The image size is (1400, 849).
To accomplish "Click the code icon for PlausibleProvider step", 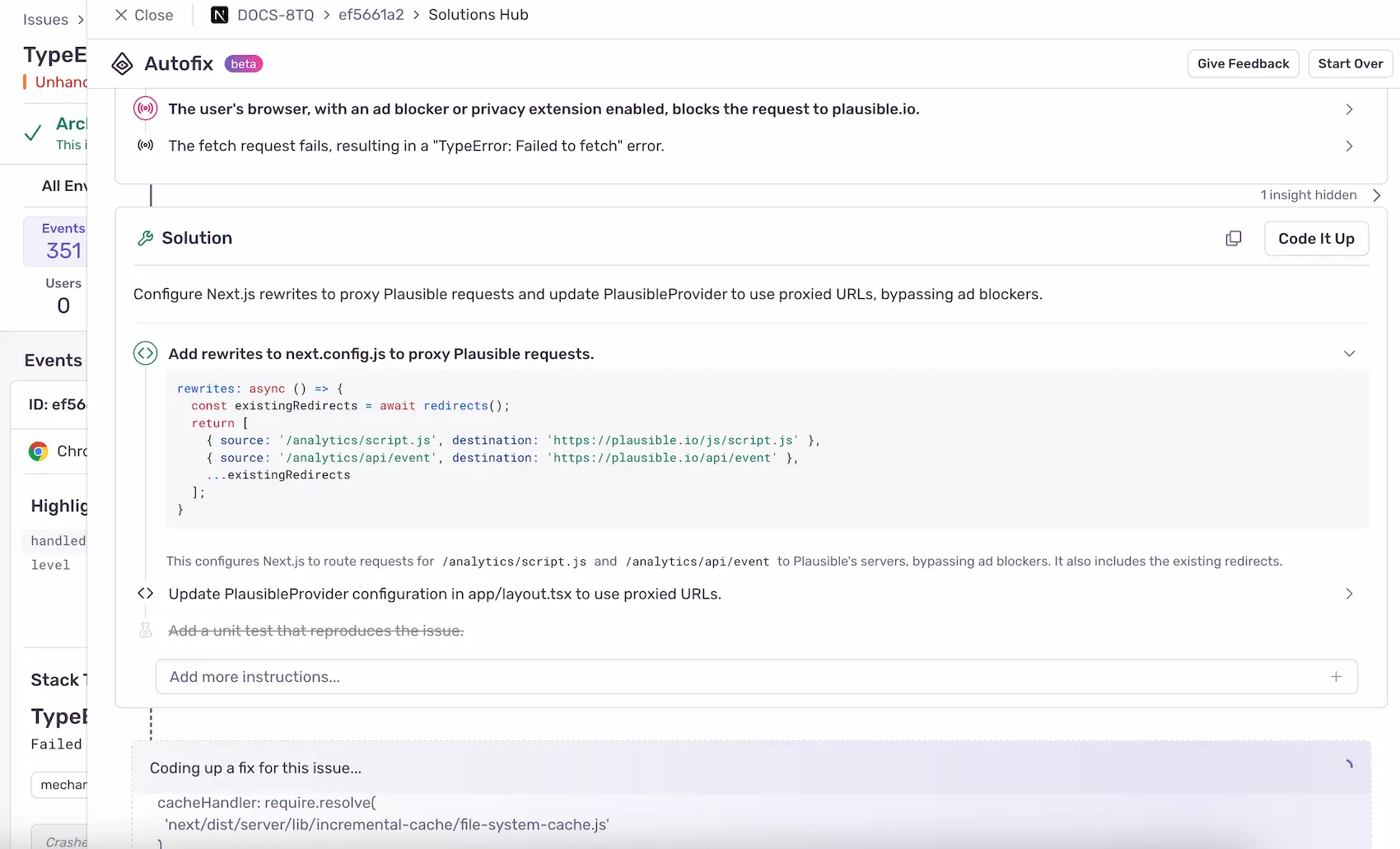I will point(146,594).
